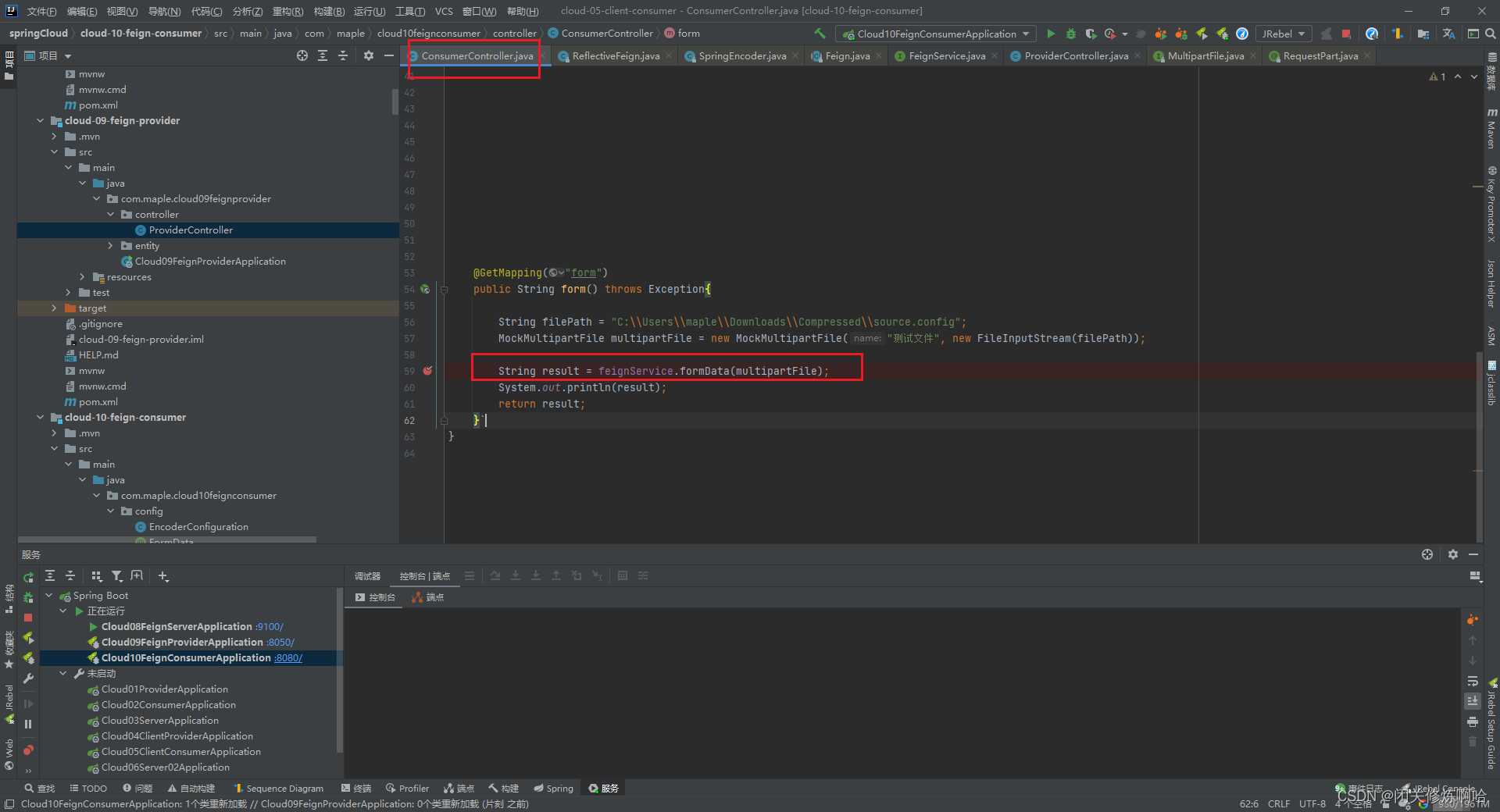Click the Translate icon in top toolbar
This screenshot has height=812, width=1500.
(1449, 34)
